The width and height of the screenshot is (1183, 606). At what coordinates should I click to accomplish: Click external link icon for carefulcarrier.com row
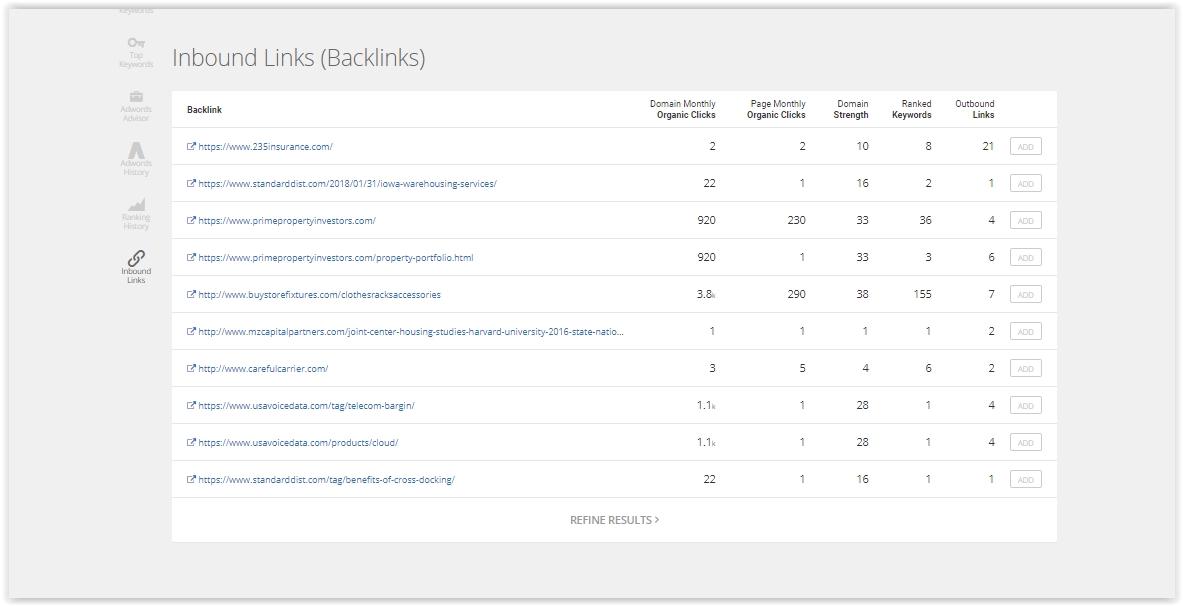tap(191, 368)
